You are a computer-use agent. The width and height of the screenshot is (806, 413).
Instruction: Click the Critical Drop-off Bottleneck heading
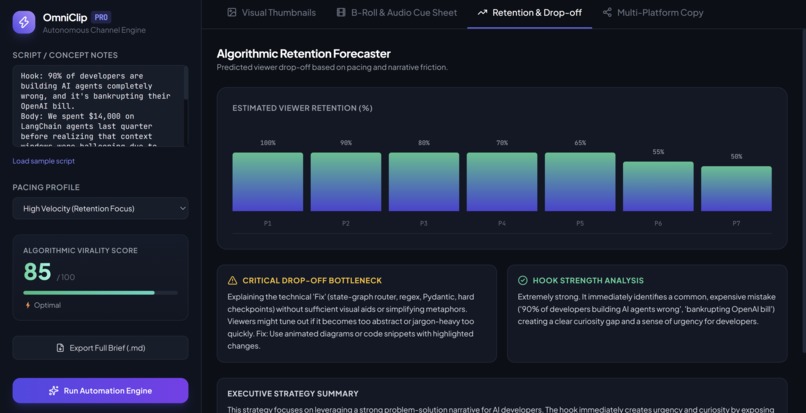click(312, 280)
